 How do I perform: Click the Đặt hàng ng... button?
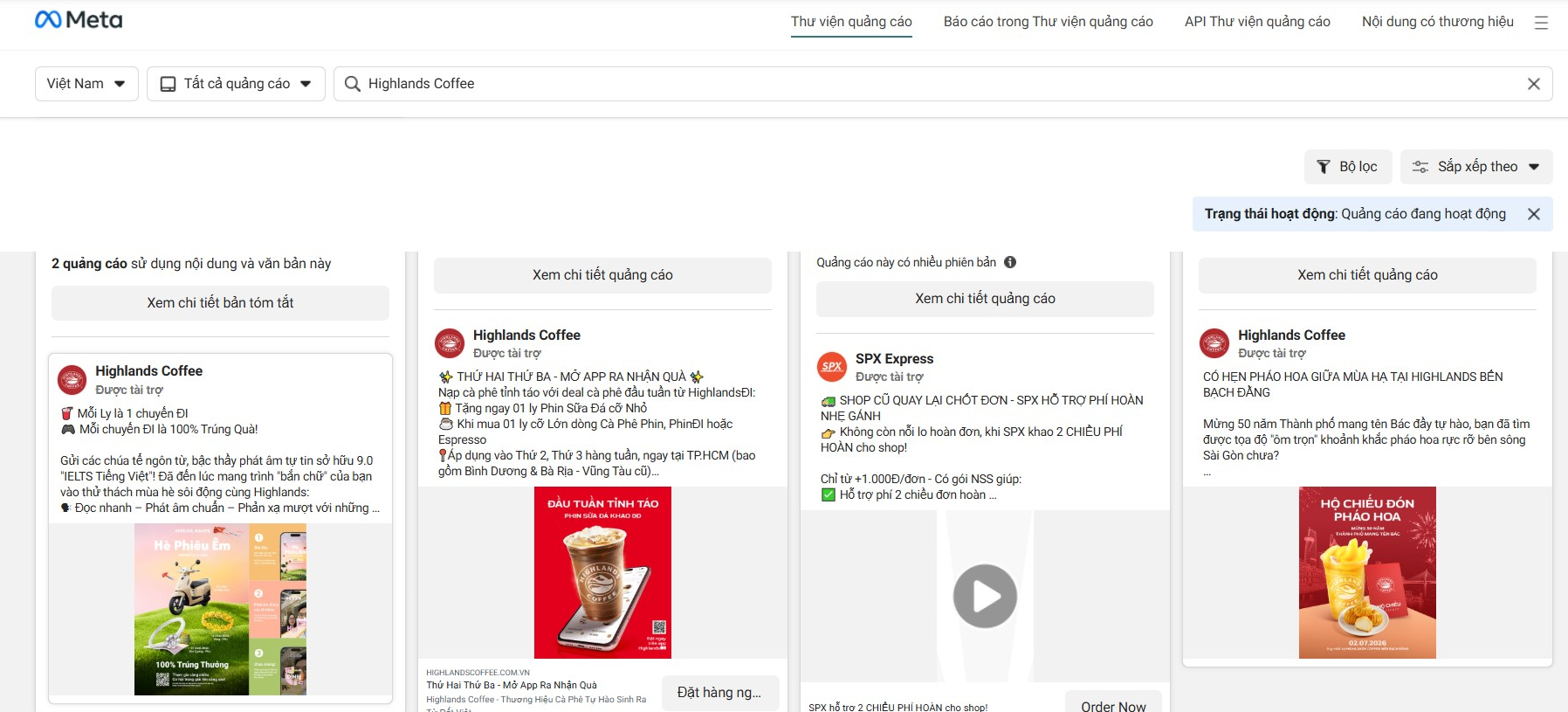click(x=720, y=693)
